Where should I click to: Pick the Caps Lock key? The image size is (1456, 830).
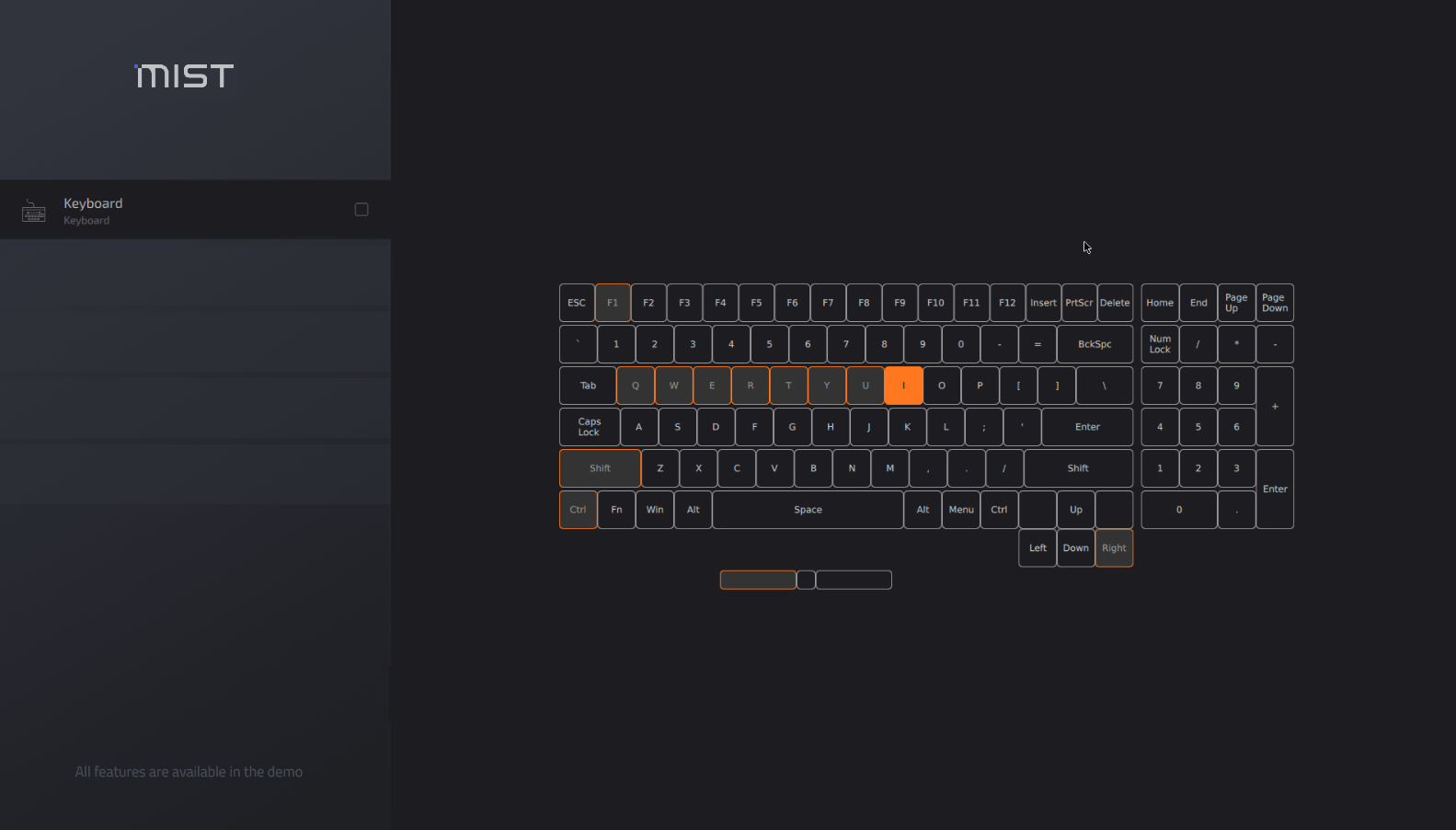(x=590, y=427)
